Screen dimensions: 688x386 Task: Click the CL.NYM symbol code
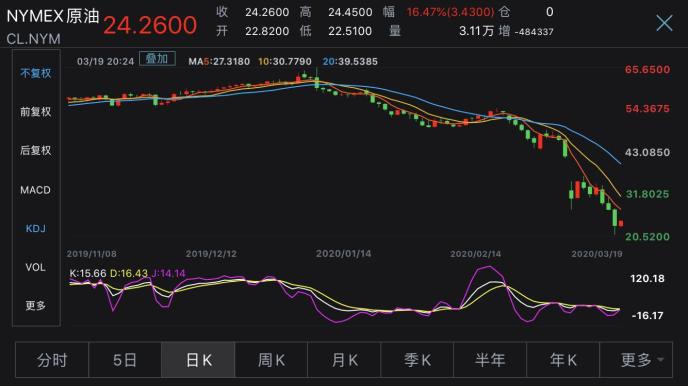coord(33,39)
